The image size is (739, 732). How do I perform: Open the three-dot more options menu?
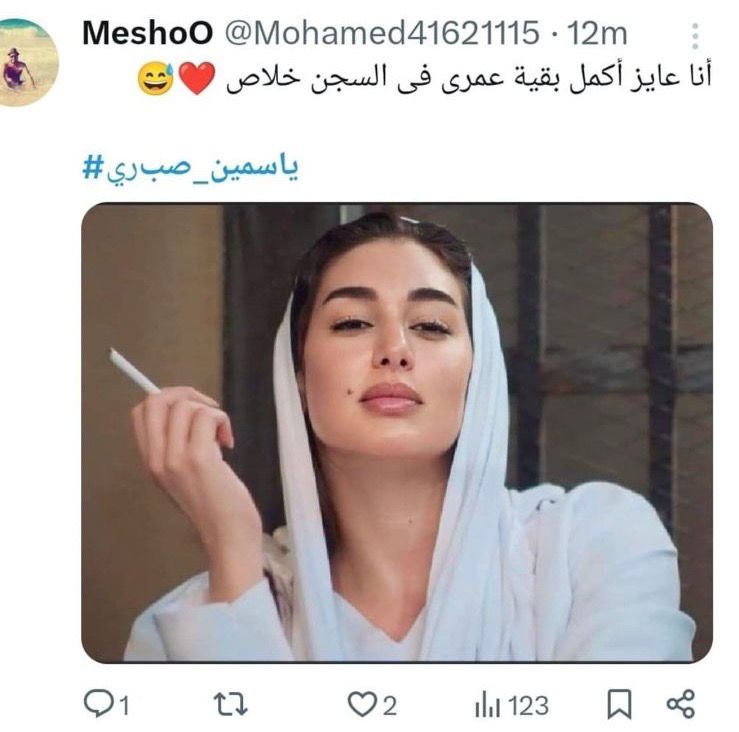(695, 36)
